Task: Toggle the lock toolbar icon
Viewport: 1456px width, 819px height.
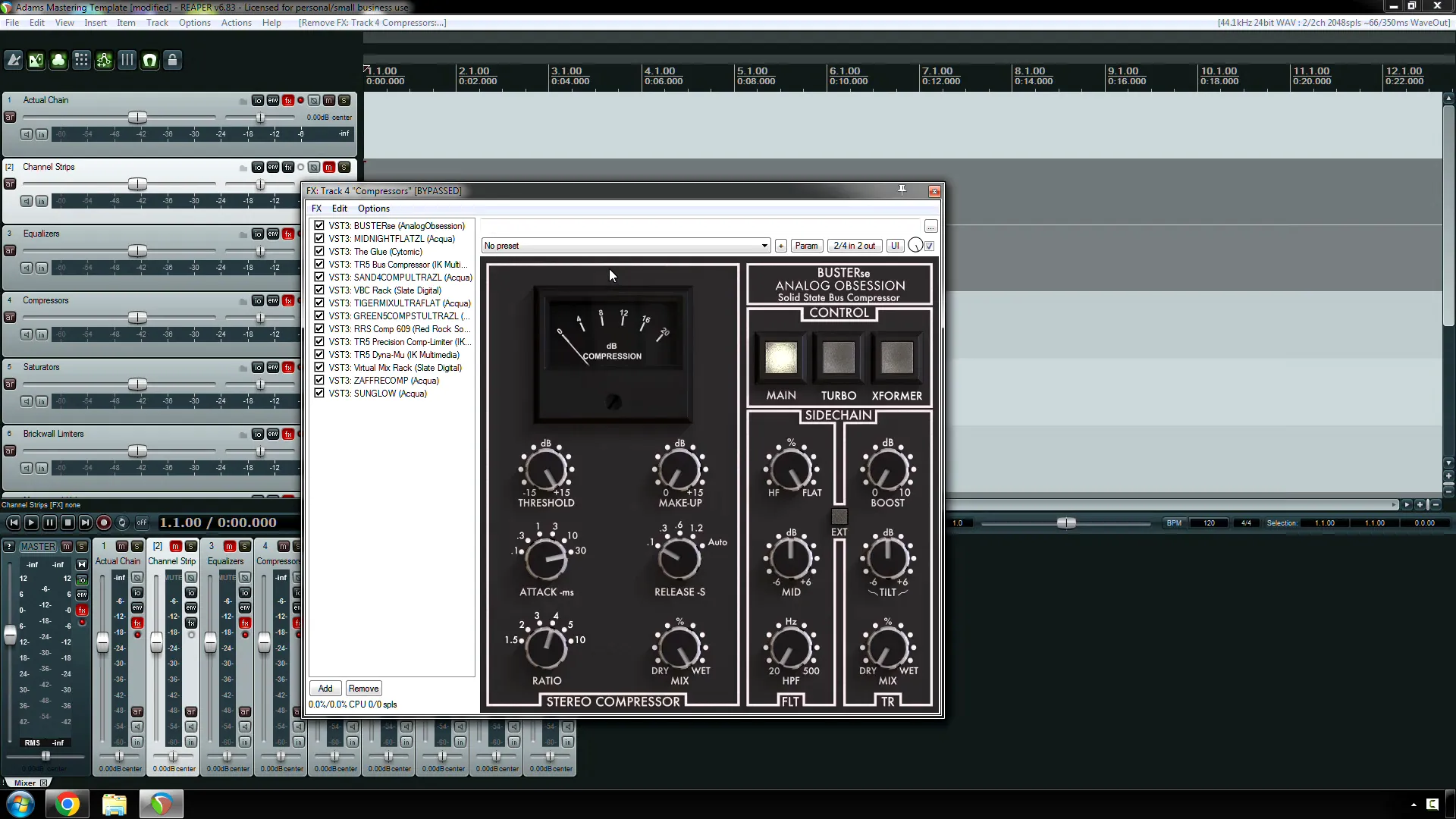Action: (x=173, y=60)
